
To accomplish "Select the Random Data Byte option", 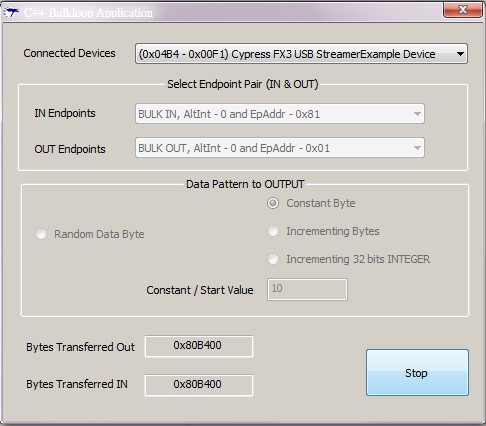I will pos(41,234).
